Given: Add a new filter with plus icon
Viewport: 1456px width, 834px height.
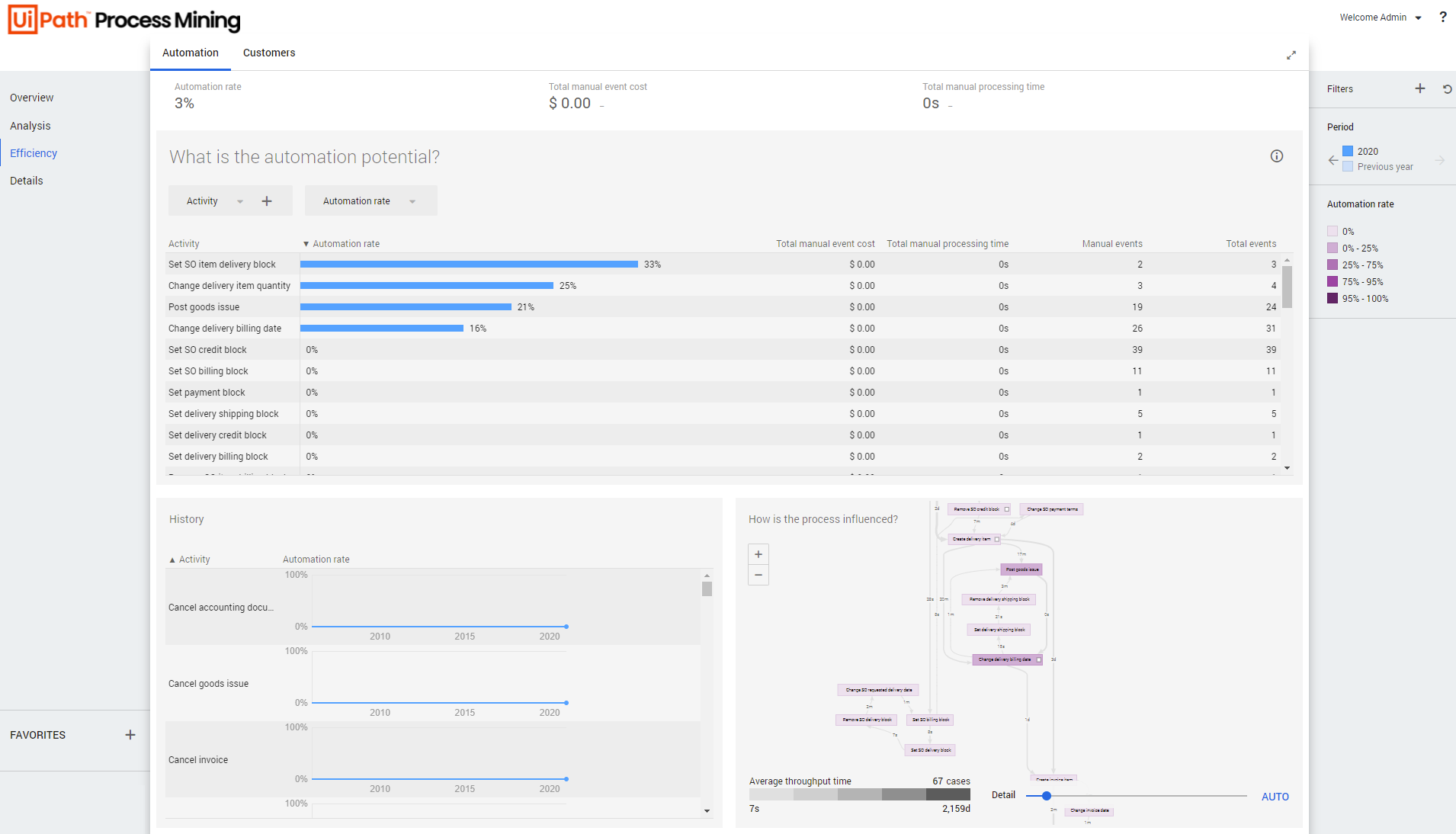Looking at the screenshot, I should coord(1419,88).
